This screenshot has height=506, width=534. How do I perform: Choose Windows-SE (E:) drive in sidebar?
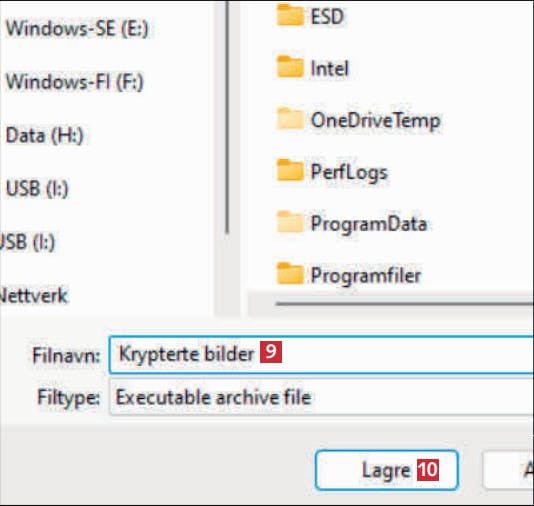[x=77, y=28]
